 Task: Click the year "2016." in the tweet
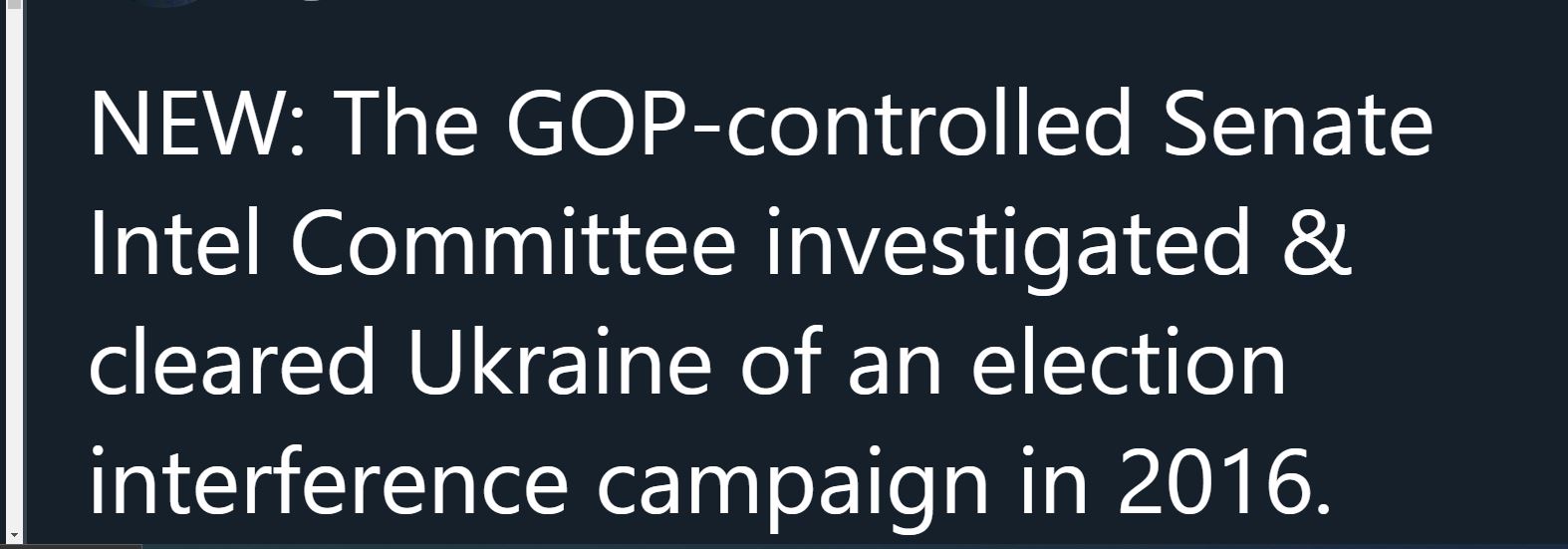1223,479
